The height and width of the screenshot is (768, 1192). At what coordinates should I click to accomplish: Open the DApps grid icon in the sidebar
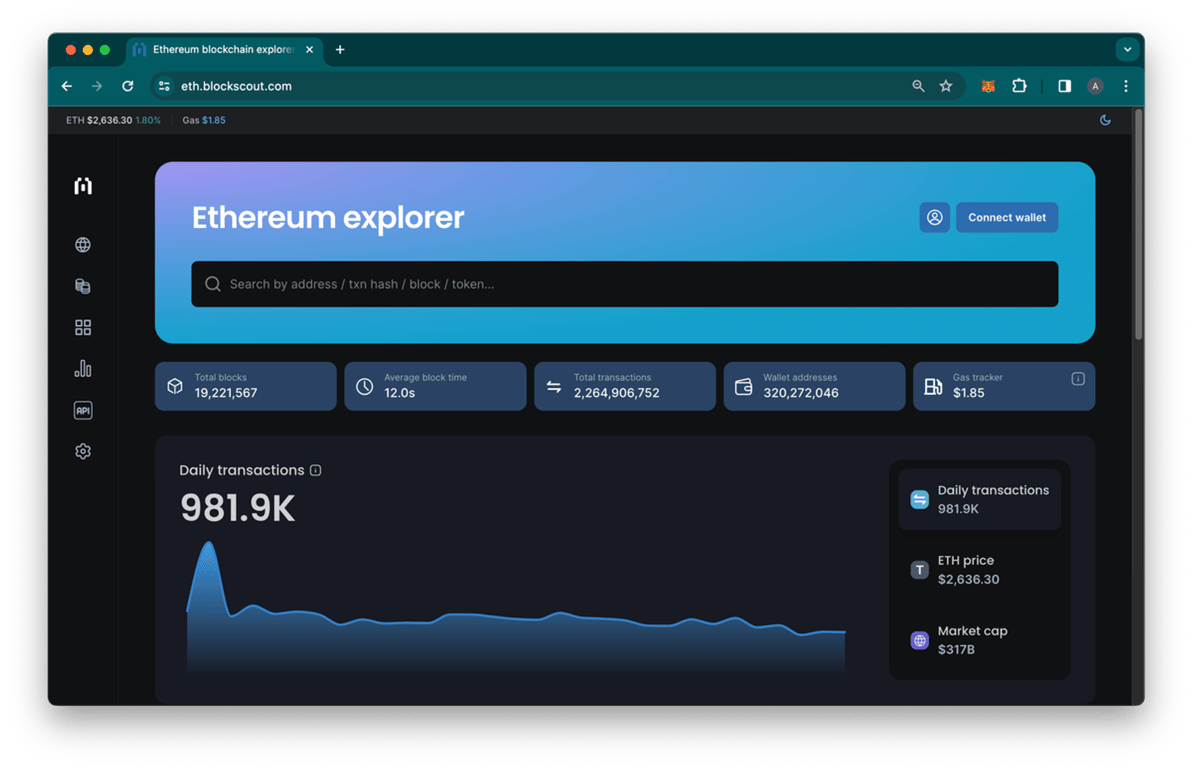83,327
